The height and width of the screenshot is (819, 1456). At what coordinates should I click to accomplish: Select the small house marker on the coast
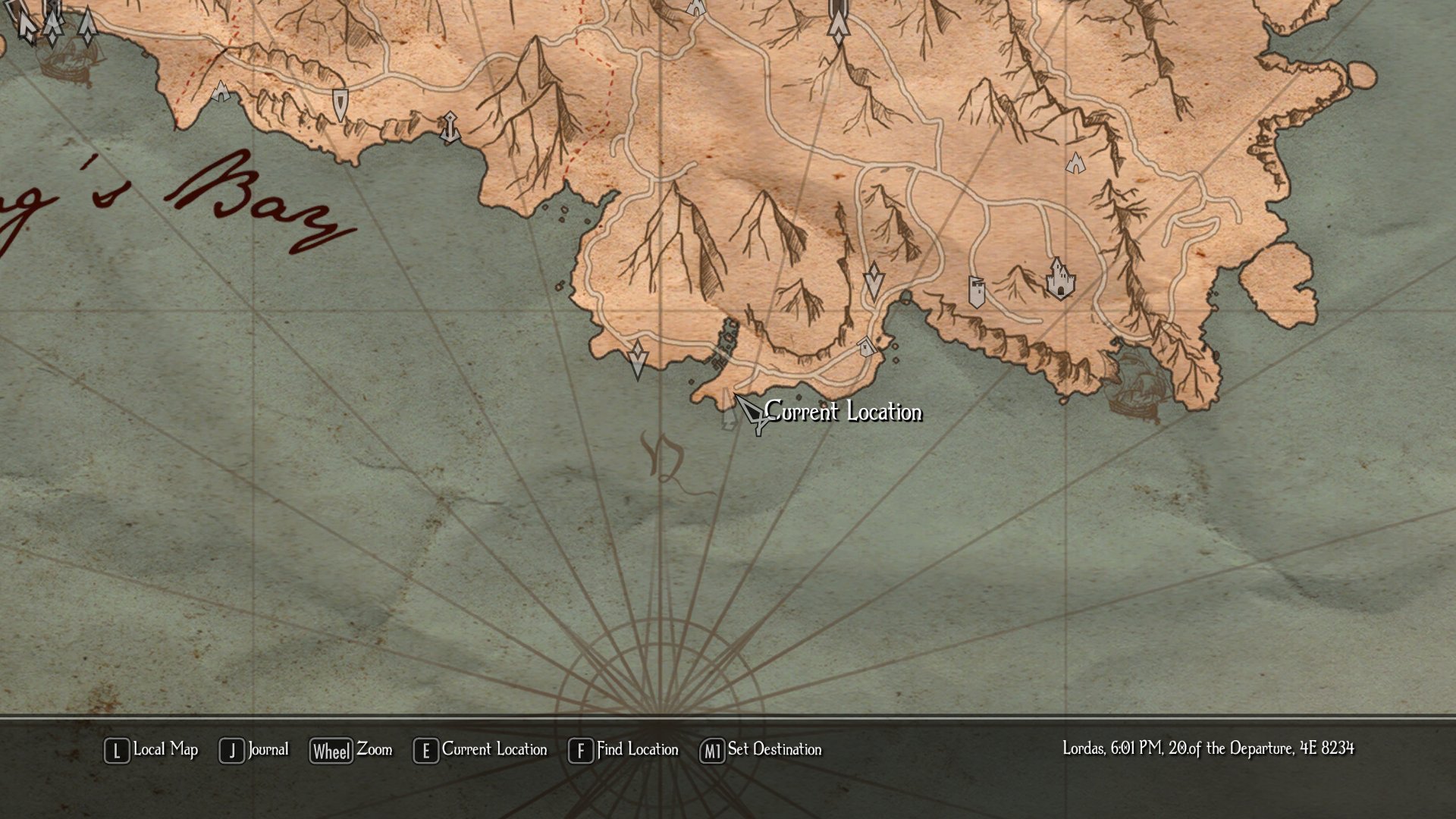point(866,347)
